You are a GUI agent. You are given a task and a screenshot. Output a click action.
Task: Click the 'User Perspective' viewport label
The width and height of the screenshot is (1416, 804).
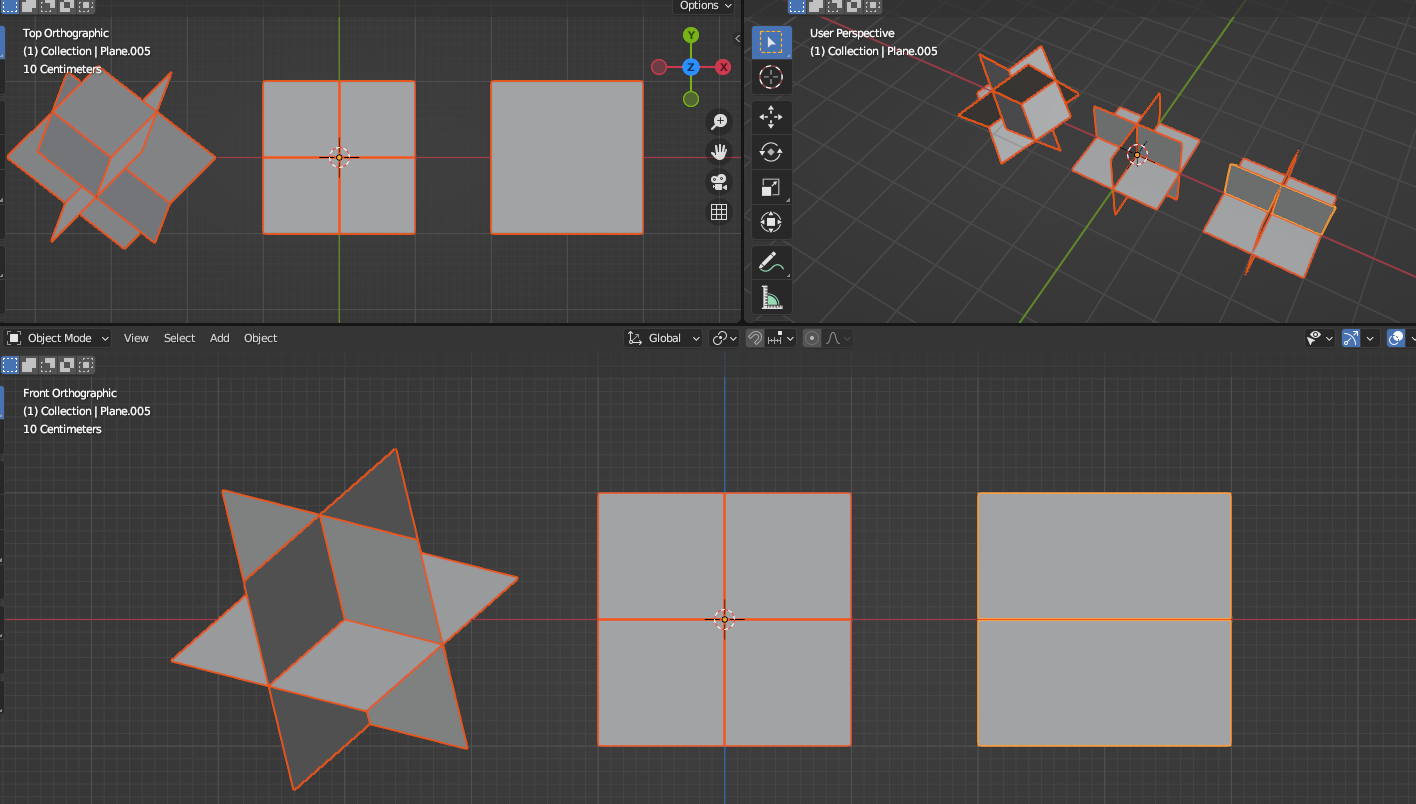(x=852, y=33)
